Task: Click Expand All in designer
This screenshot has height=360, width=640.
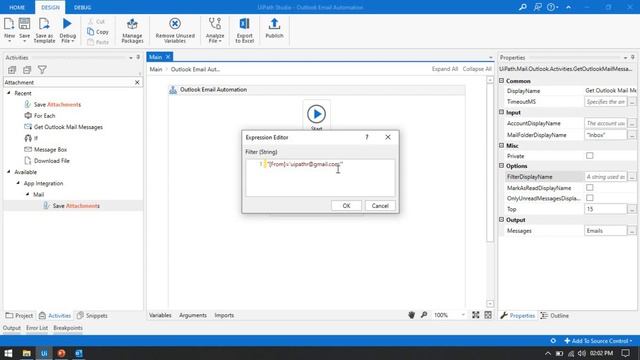Action: tap(445, 69)
